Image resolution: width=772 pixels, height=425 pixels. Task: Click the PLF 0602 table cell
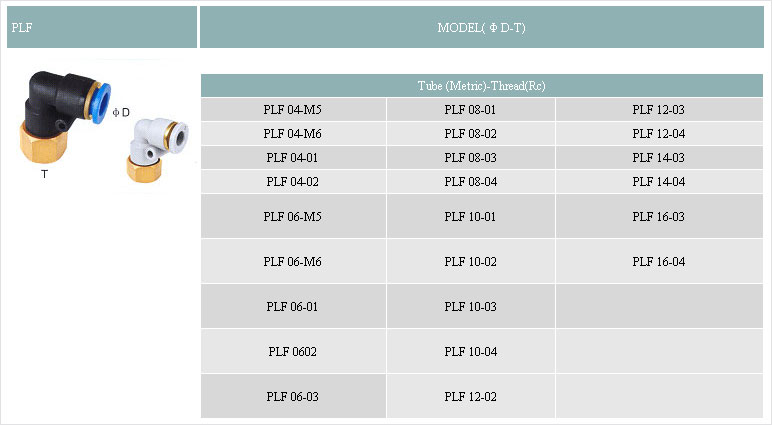(x=293, y=351)
